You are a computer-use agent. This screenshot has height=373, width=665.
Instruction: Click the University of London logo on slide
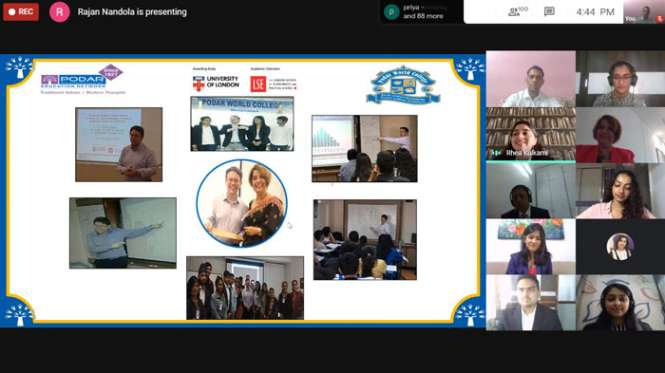pos(216,83)
